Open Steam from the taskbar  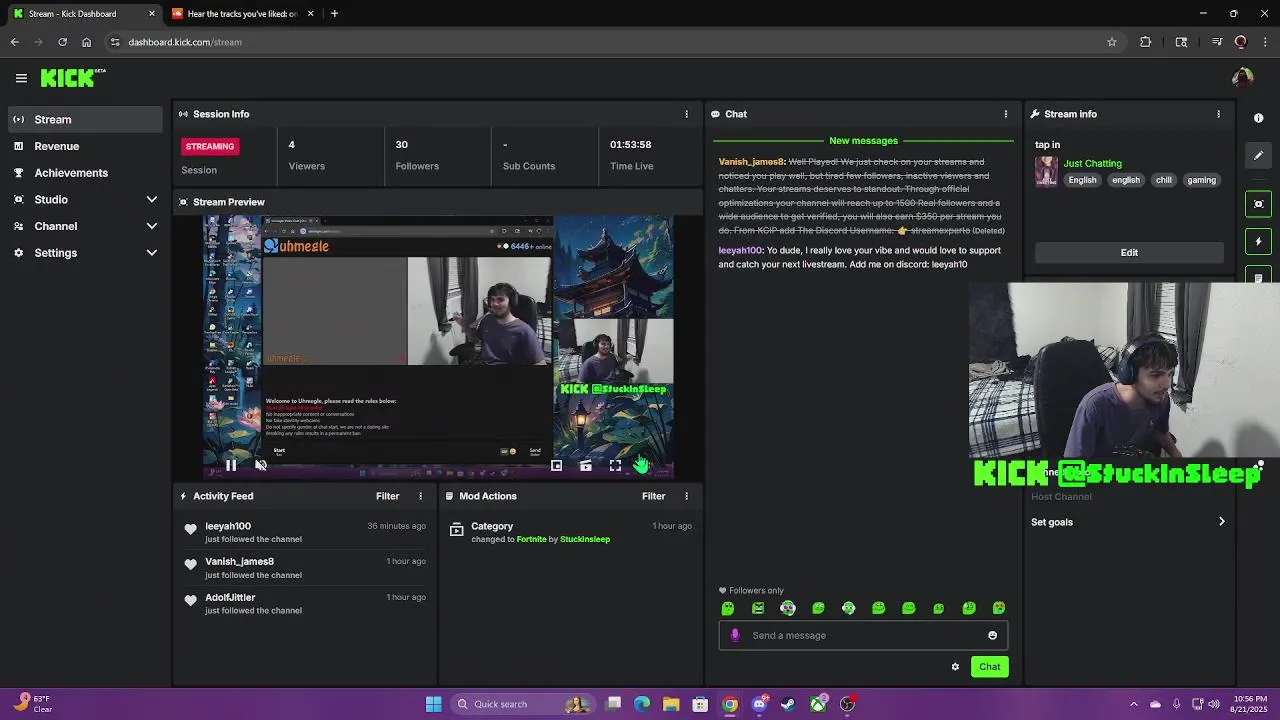point(788,704)
